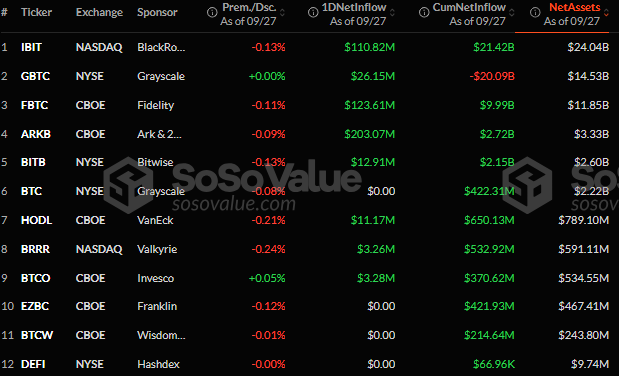Select BRRR's $591.11M net assets cell

point(583,249)
